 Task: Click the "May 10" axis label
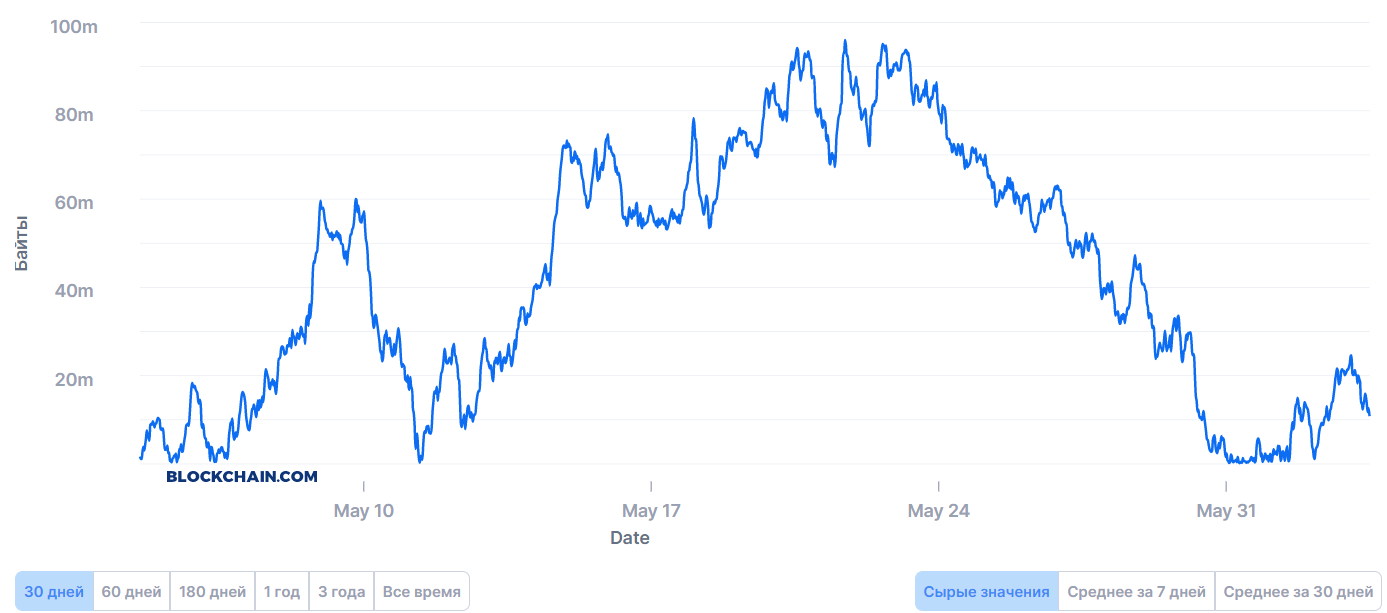(x=364, y=511)
